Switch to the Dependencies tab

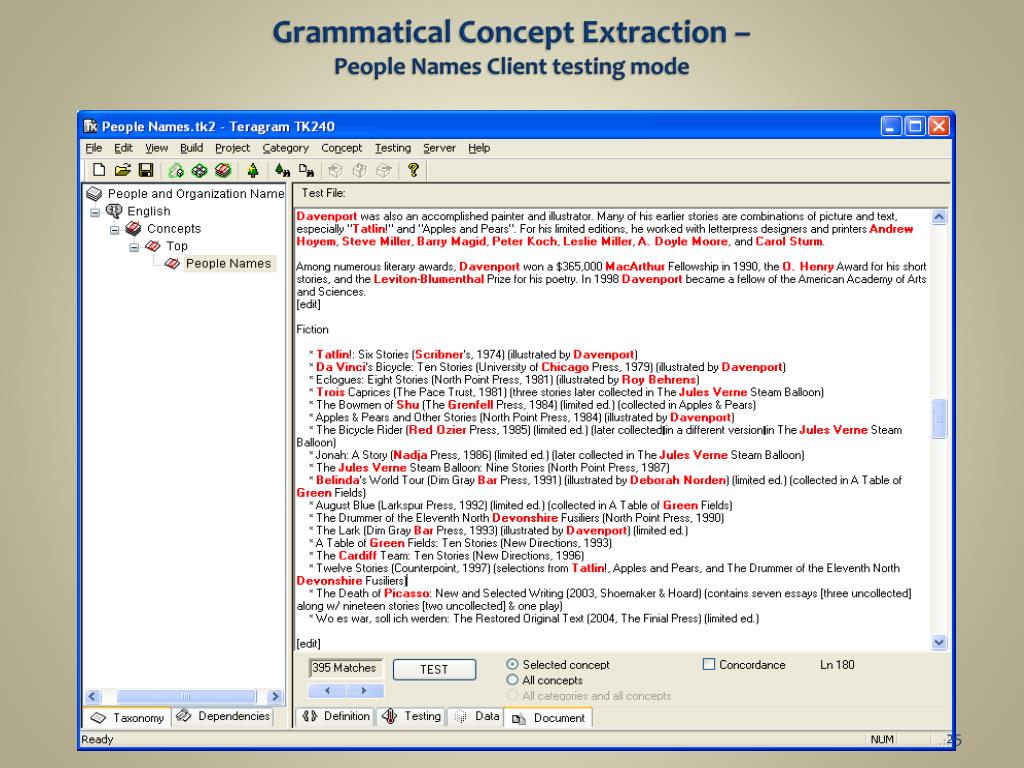pos(223,716)
